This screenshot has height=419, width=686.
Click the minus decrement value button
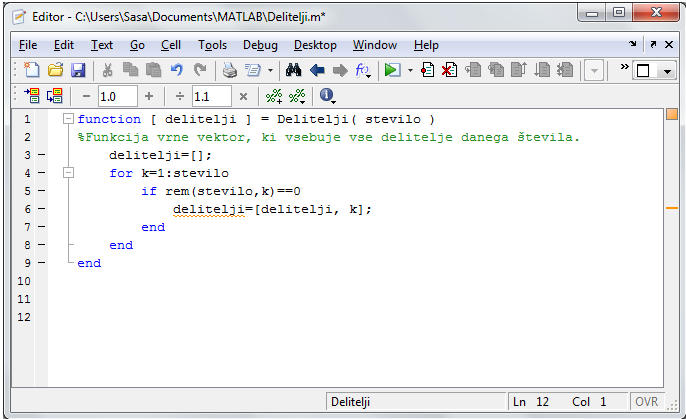tap(86, 96)
